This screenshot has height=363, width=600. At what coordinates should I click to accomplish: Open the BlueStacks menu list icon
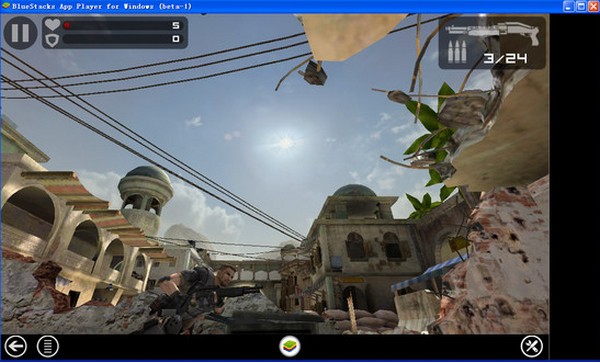[48, 347]
